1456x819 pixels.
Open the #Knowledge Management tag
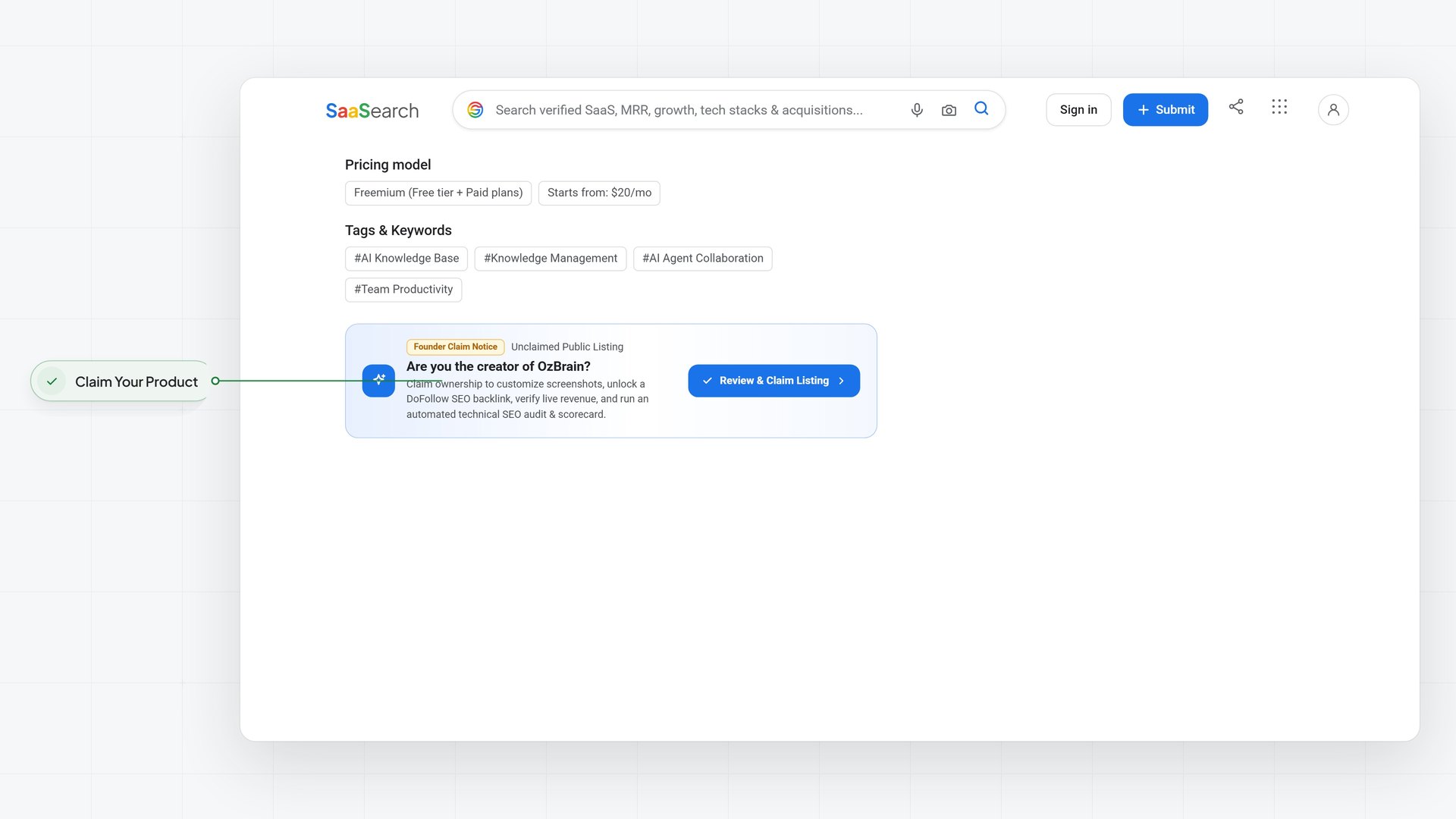[551, 259]
